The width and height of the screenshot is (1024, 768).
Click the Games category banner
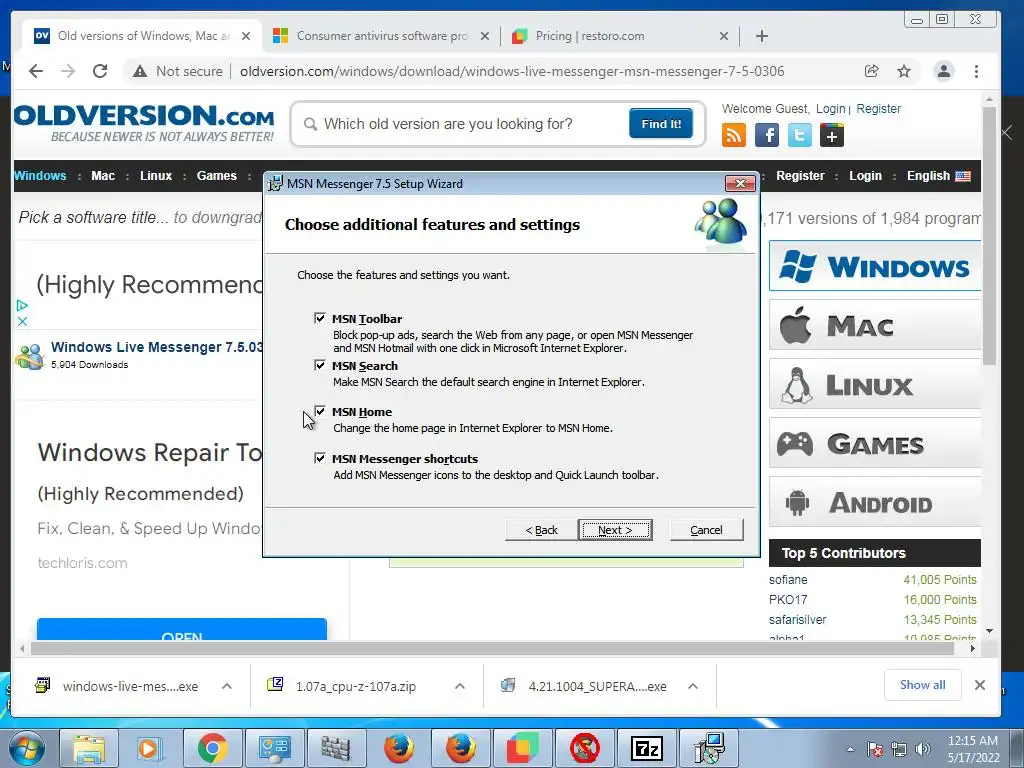pyautogui.click(x=875, y=443)
